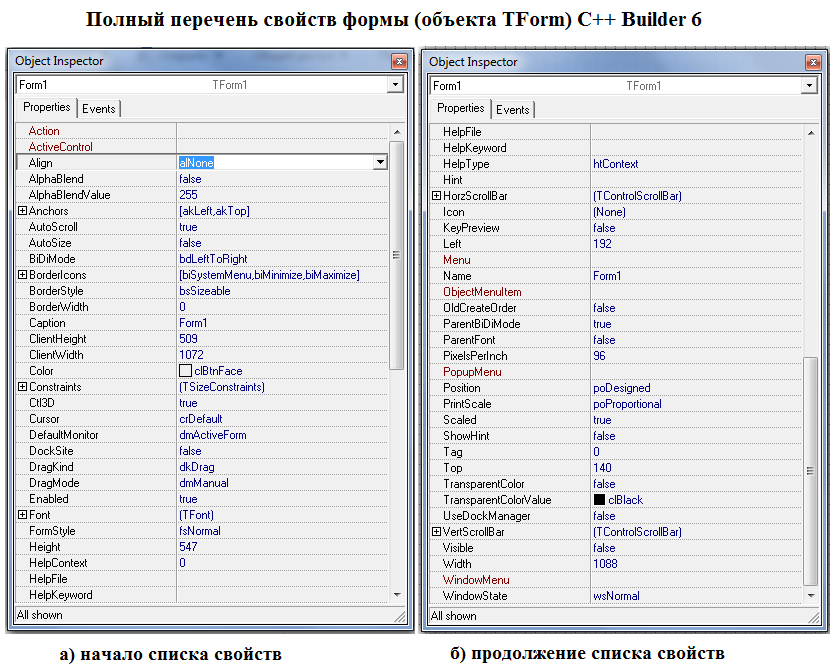Expand the VertScrollBar property

click(x=436, y=532)
